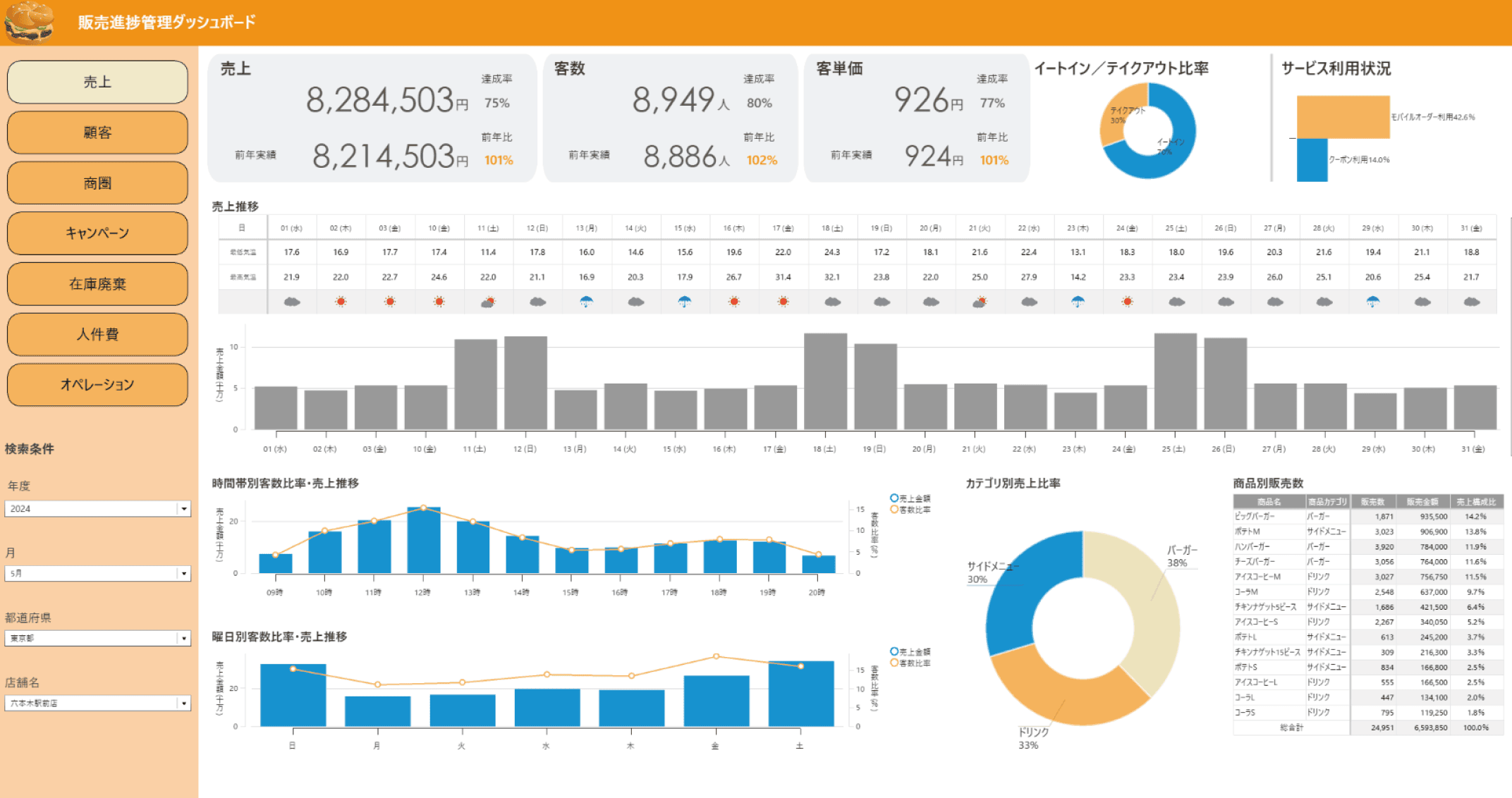Click the rain umbrella icon under 29 (水)
1512x798 pixels.
point(1372,302)
